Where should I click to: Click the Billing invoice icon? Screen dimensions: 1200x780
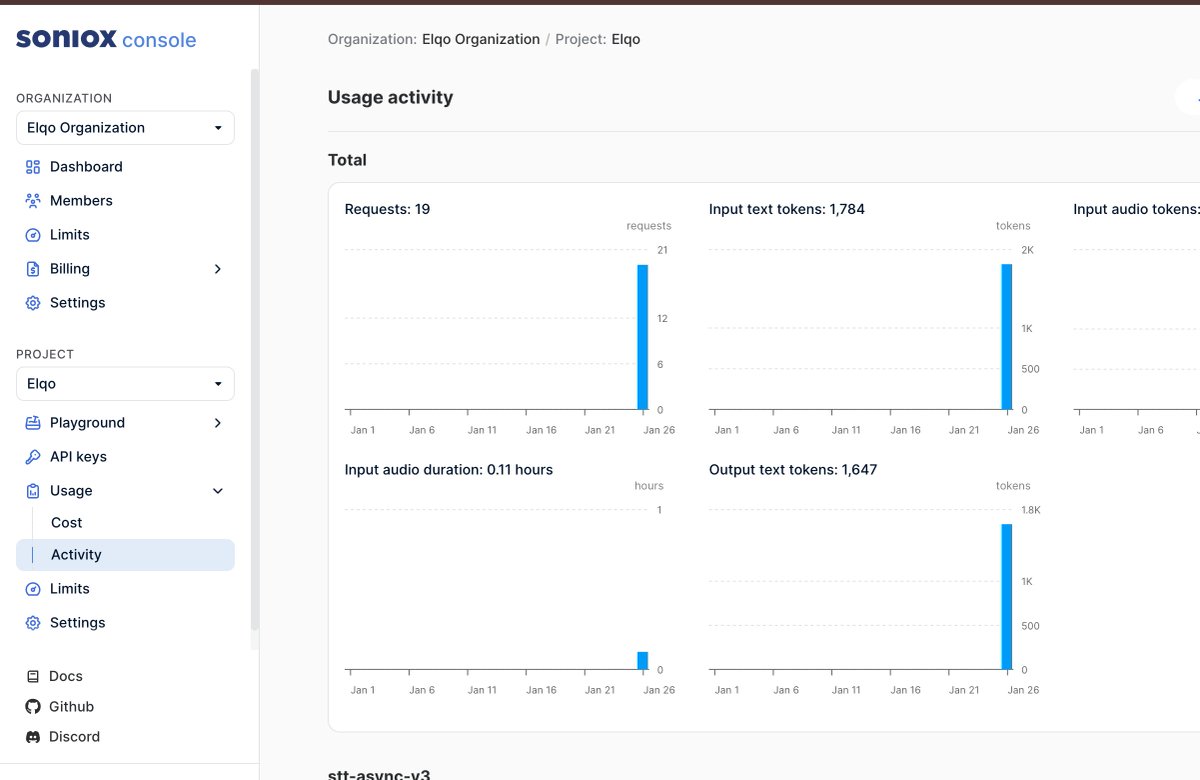click(33, 269)
